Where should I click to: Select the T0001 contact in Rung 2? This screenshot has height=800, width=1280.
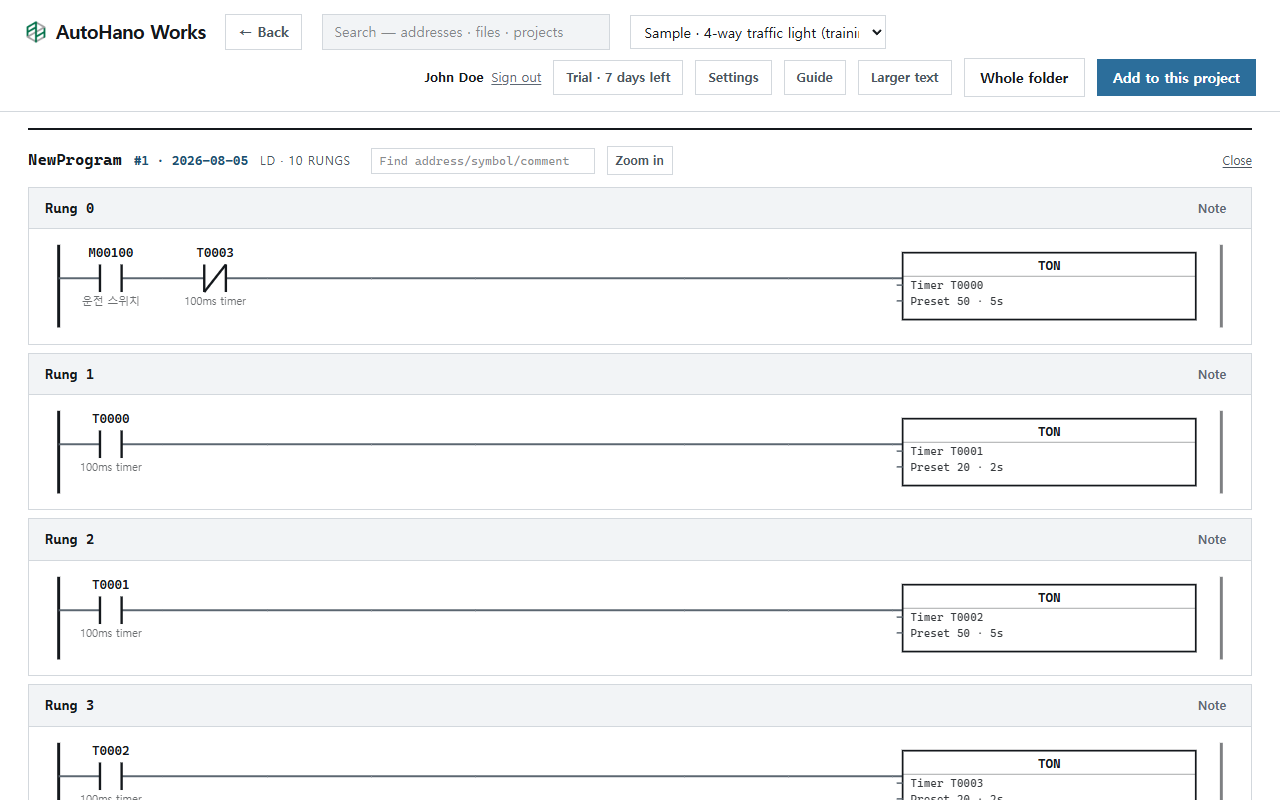[x=110, y=610]
